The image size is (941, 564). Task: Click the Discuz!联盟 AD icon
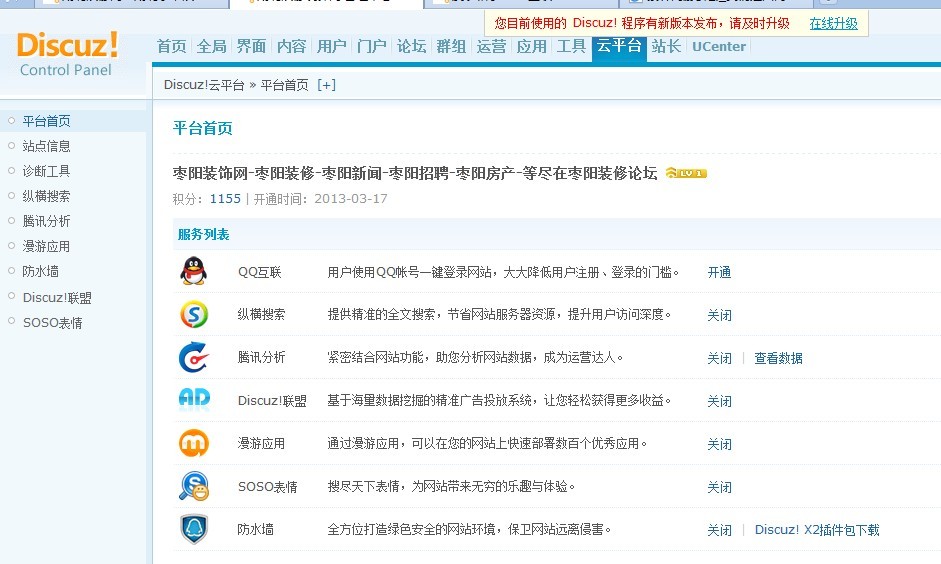point(194,398)
